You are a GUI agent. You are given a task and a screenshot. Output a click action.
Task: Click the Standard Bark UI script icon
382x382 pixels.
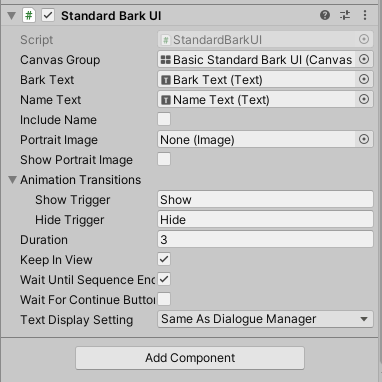(29, 15)
